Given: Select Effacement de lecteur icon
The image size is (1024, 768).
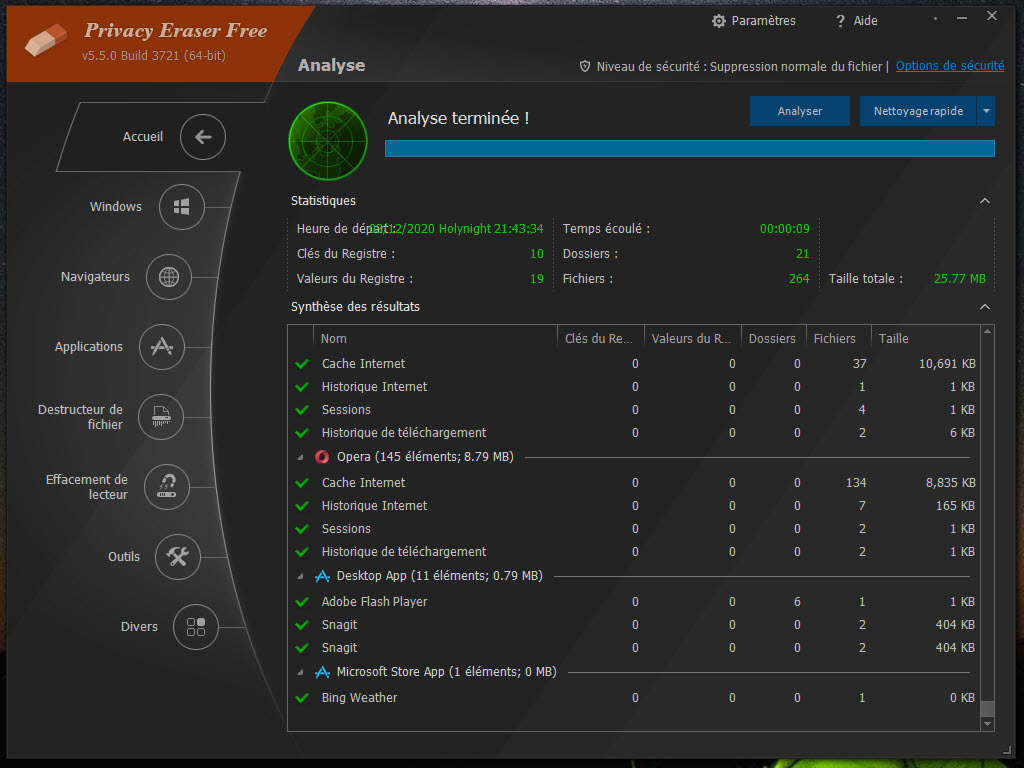Looking at the screenshot, I should 167,487.
